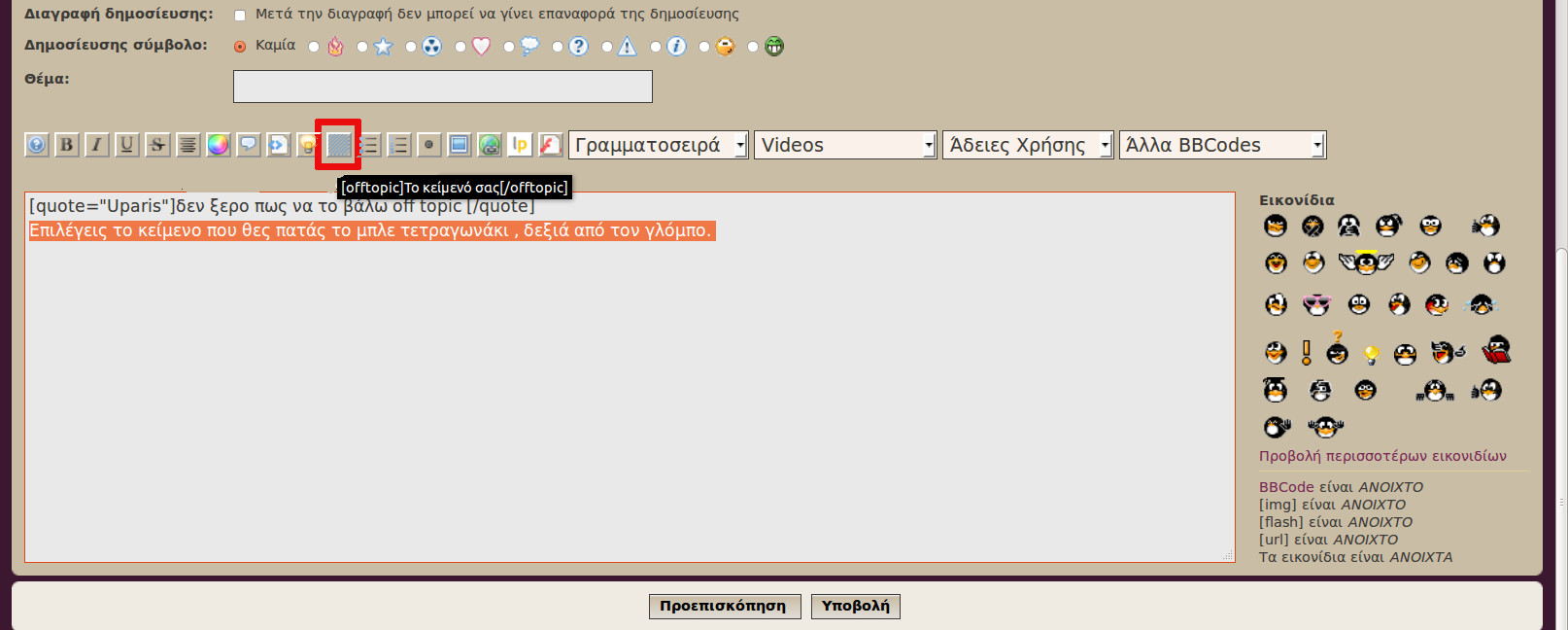Open the font color picker wheel
Screen dimensions: 1568x630
tap(218, 145)
